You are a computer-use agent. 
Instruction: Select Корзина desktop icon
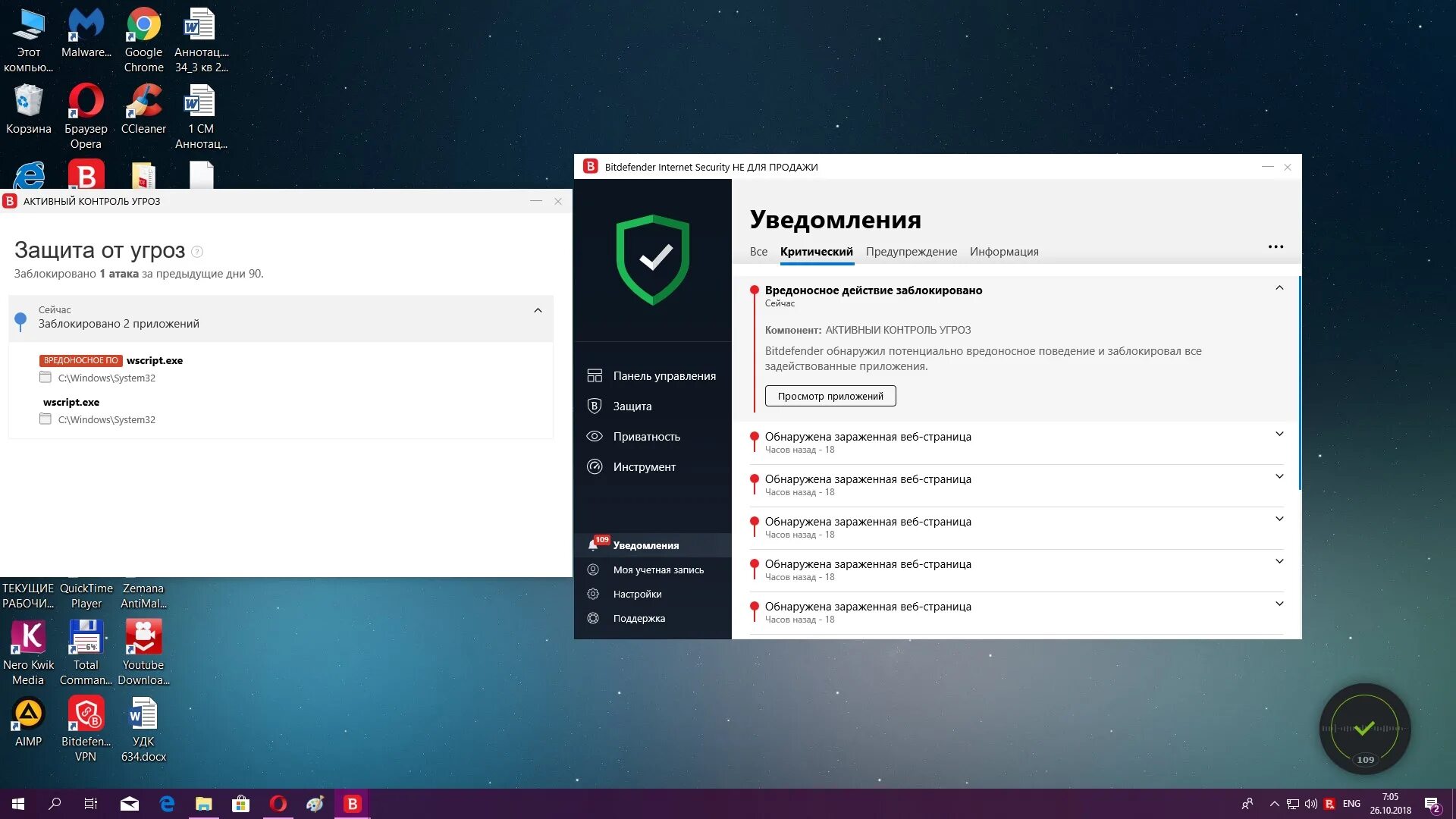tap(28, 110)
